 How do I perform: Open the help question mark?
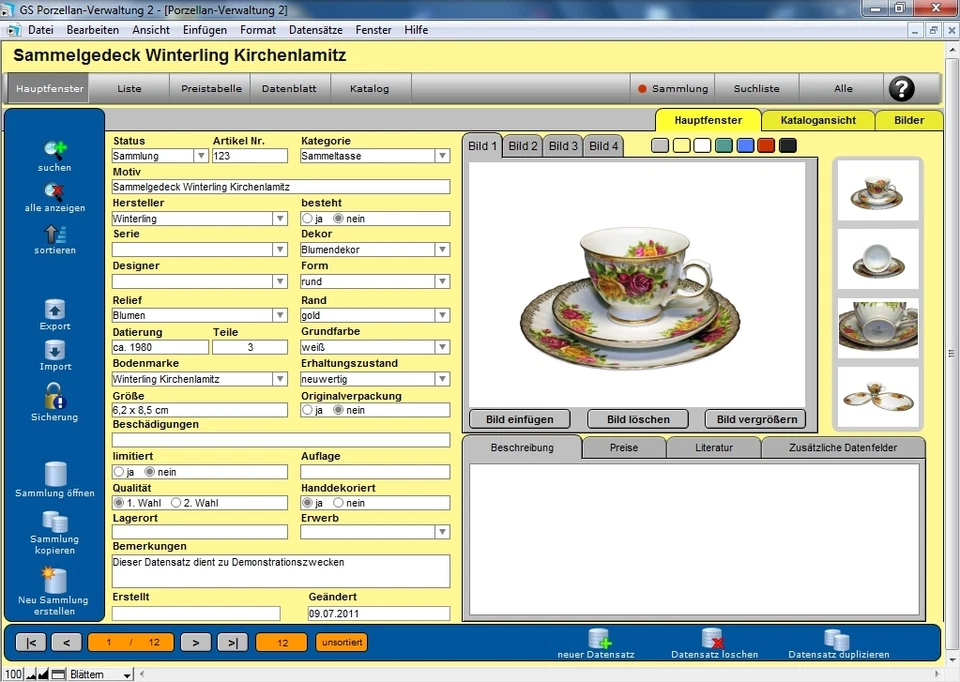[903, 89]
